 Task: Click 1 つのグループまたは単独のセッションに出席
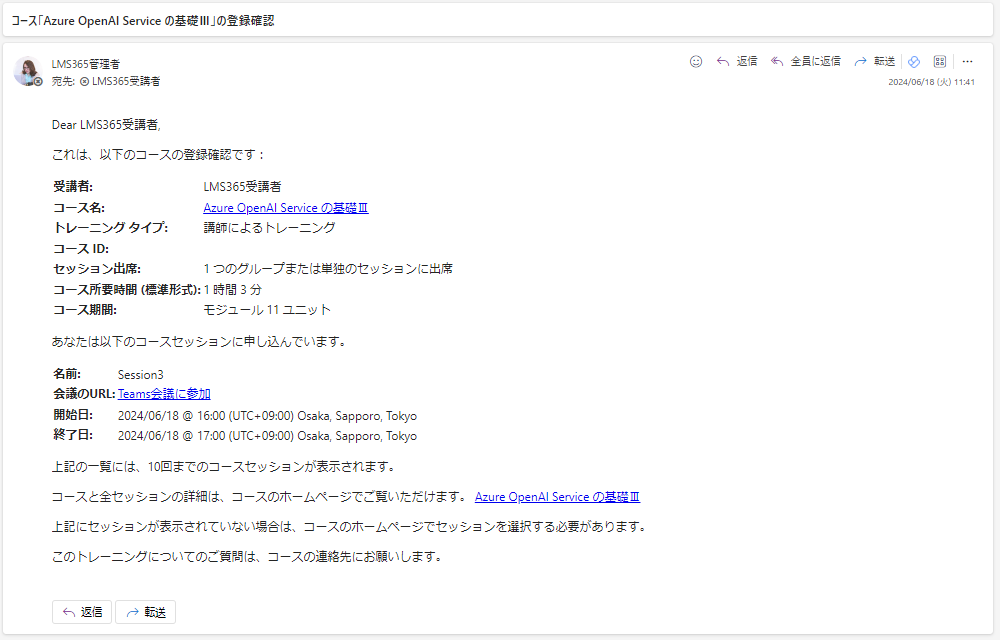click(x=328, y=268)
